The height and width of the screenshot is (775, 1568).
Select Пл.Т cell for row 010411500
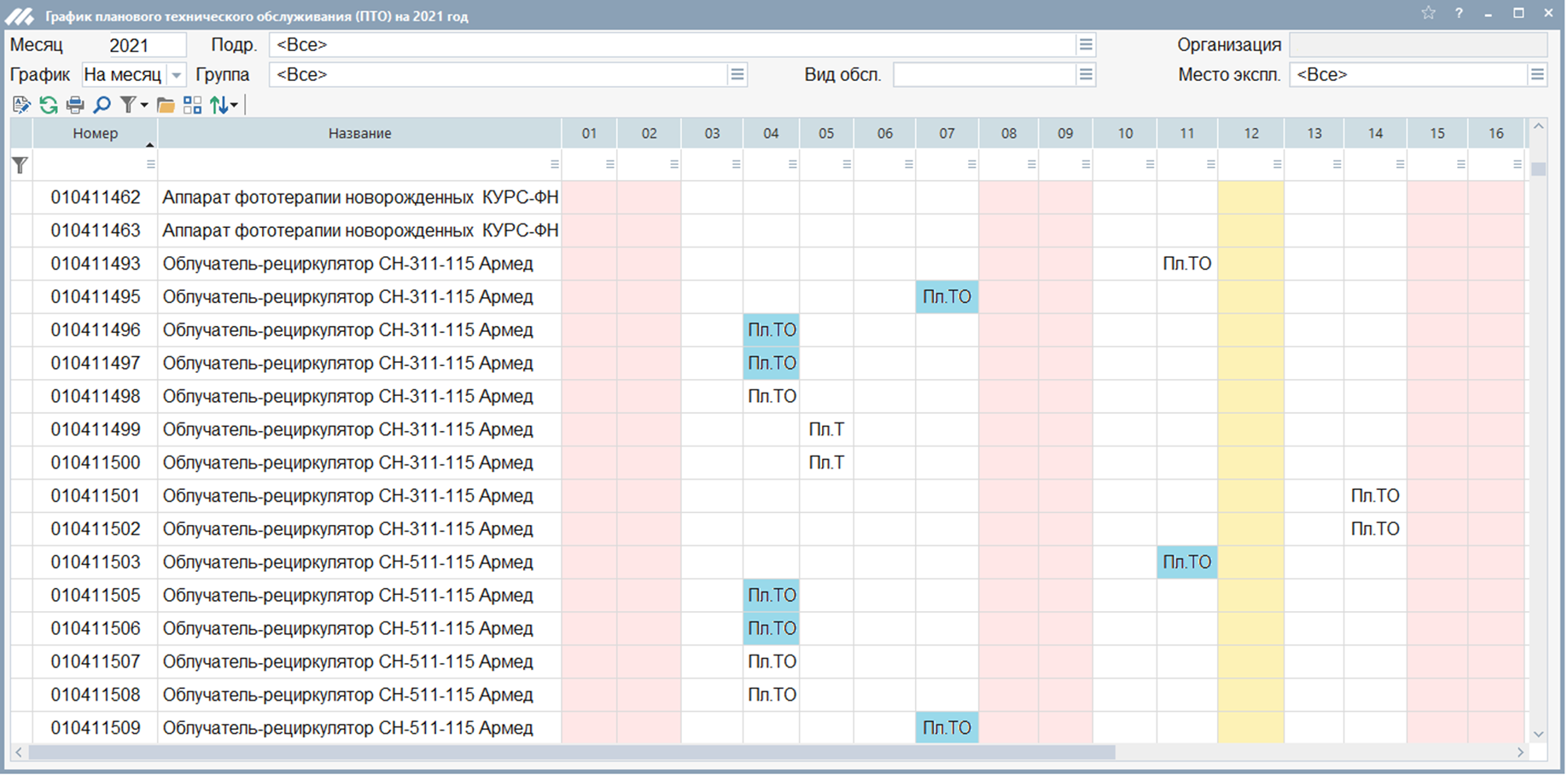(826, 463)
